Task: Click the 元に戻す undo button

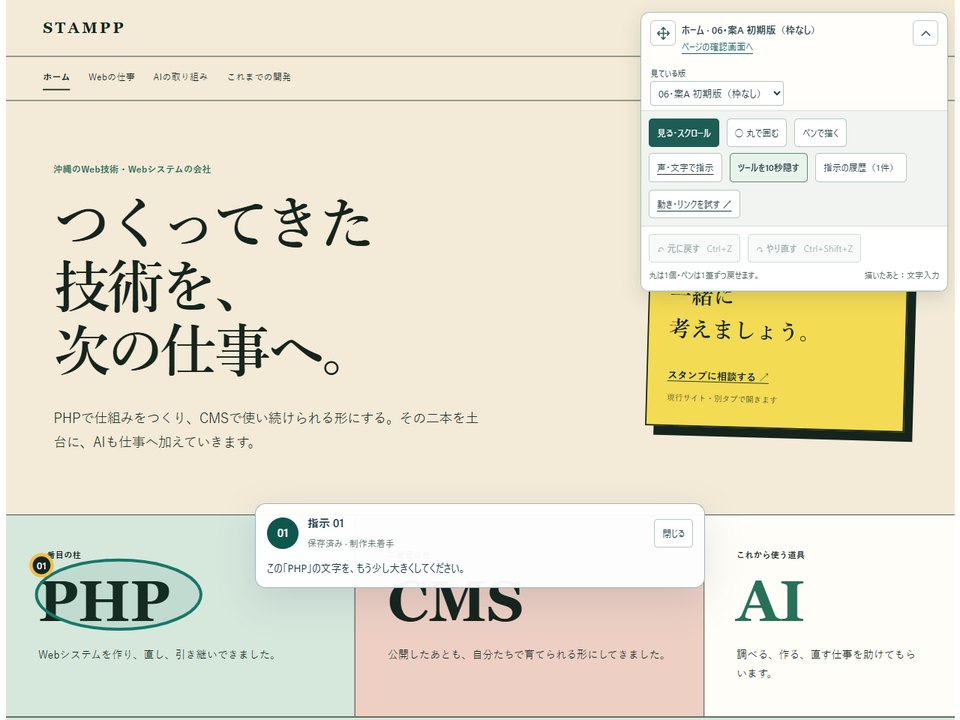Action: point(694,249)
